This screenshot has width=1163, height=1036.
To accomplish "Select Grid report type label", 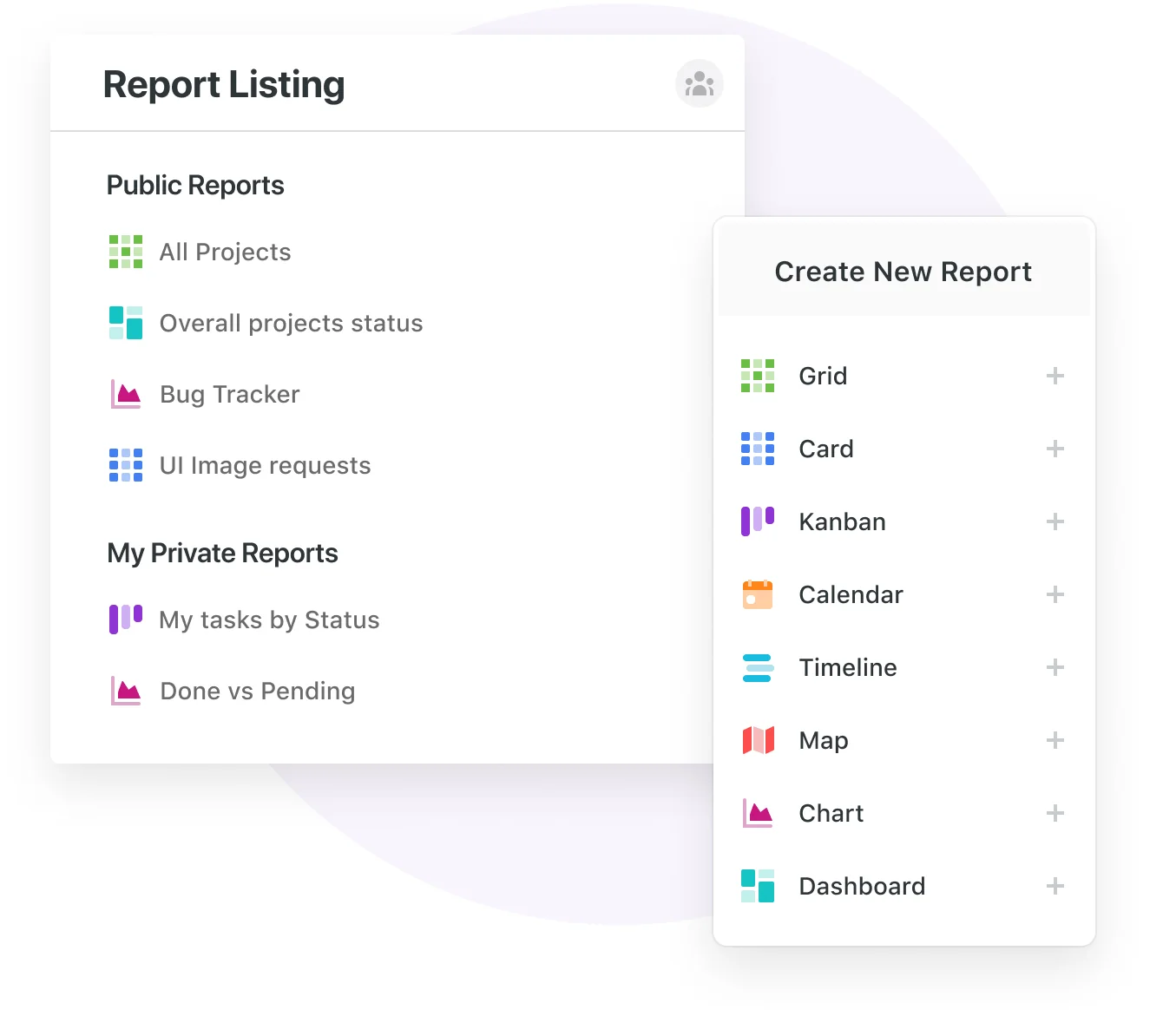I will 823,376.
